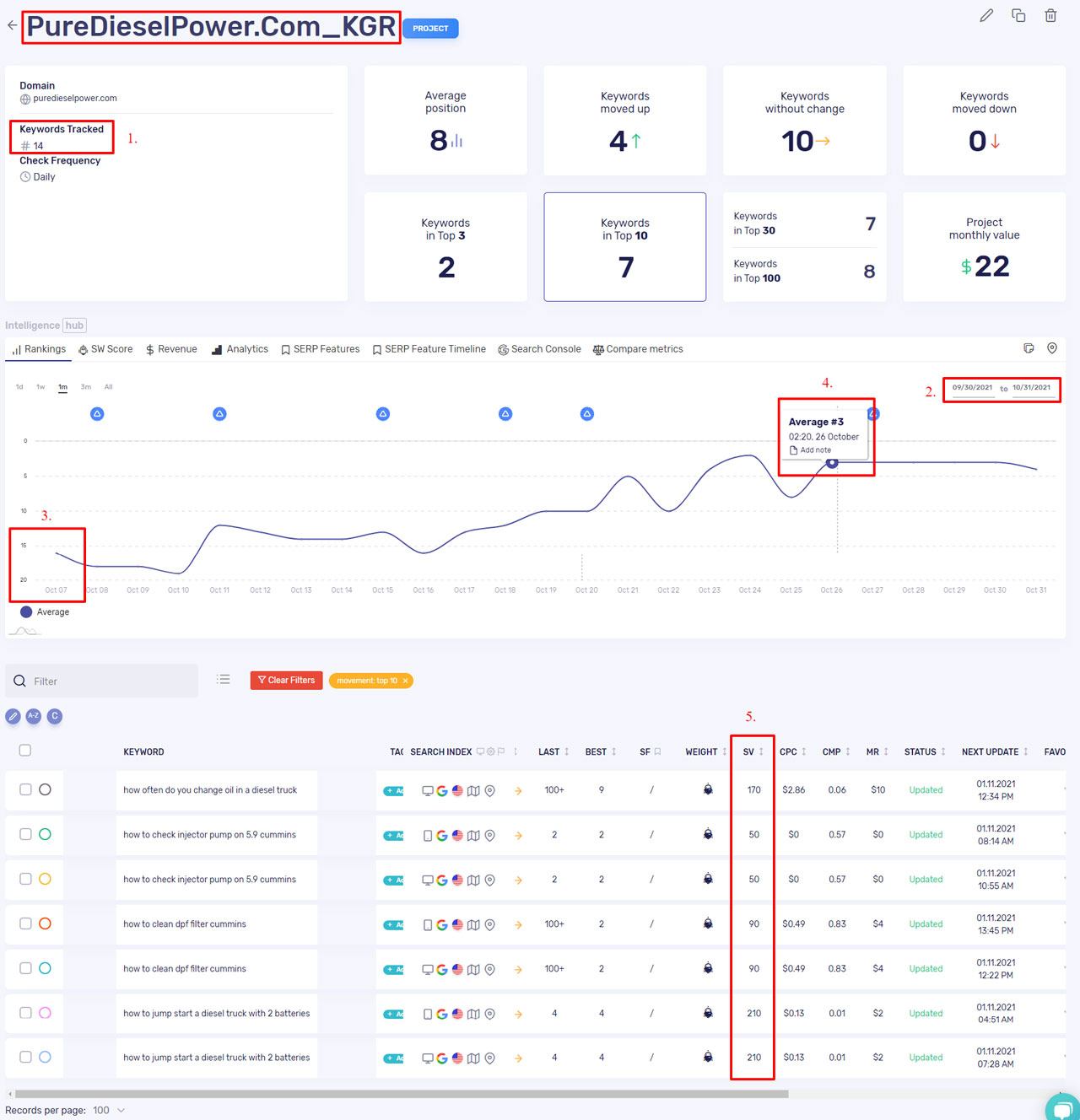The width and height of the screenshot is (1080, 1120).
Task: Sort the table by the CMP column
Action: coord(836,751)
